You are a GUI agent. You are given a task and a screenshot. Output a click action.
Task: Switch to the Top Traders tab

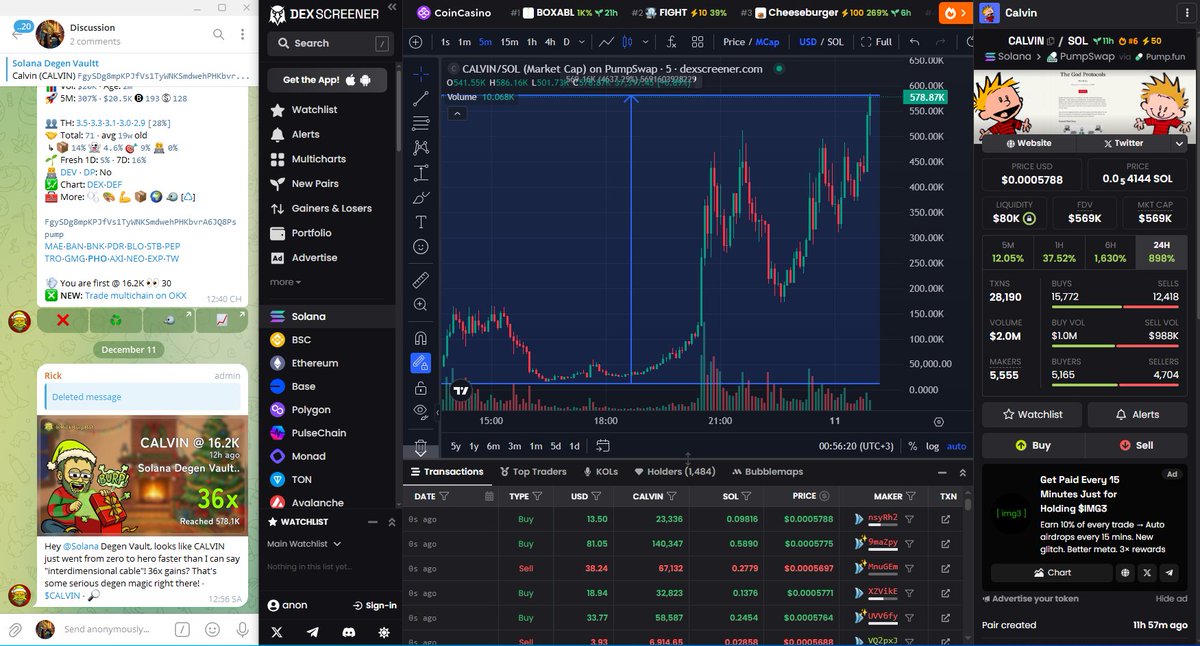tap(532, 472)
